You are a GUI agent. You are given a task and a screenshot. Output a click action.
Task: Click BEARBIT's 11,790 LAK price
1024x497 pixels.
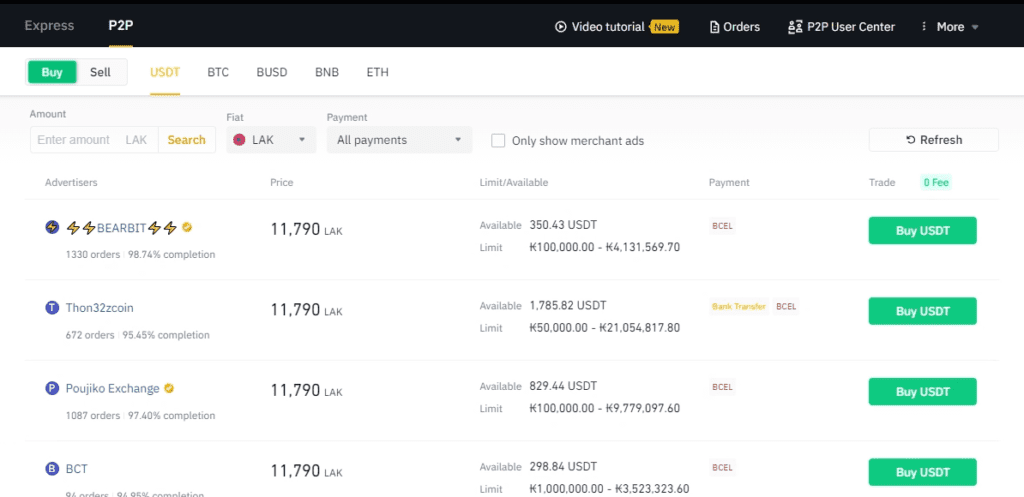click(x=306, y=229)
